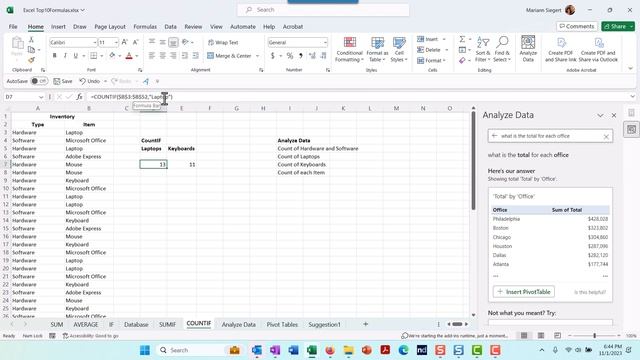Switch to Normal view in status bar
Image resolution: width=640 pixels, height=360 pixels.
point(524,336)
